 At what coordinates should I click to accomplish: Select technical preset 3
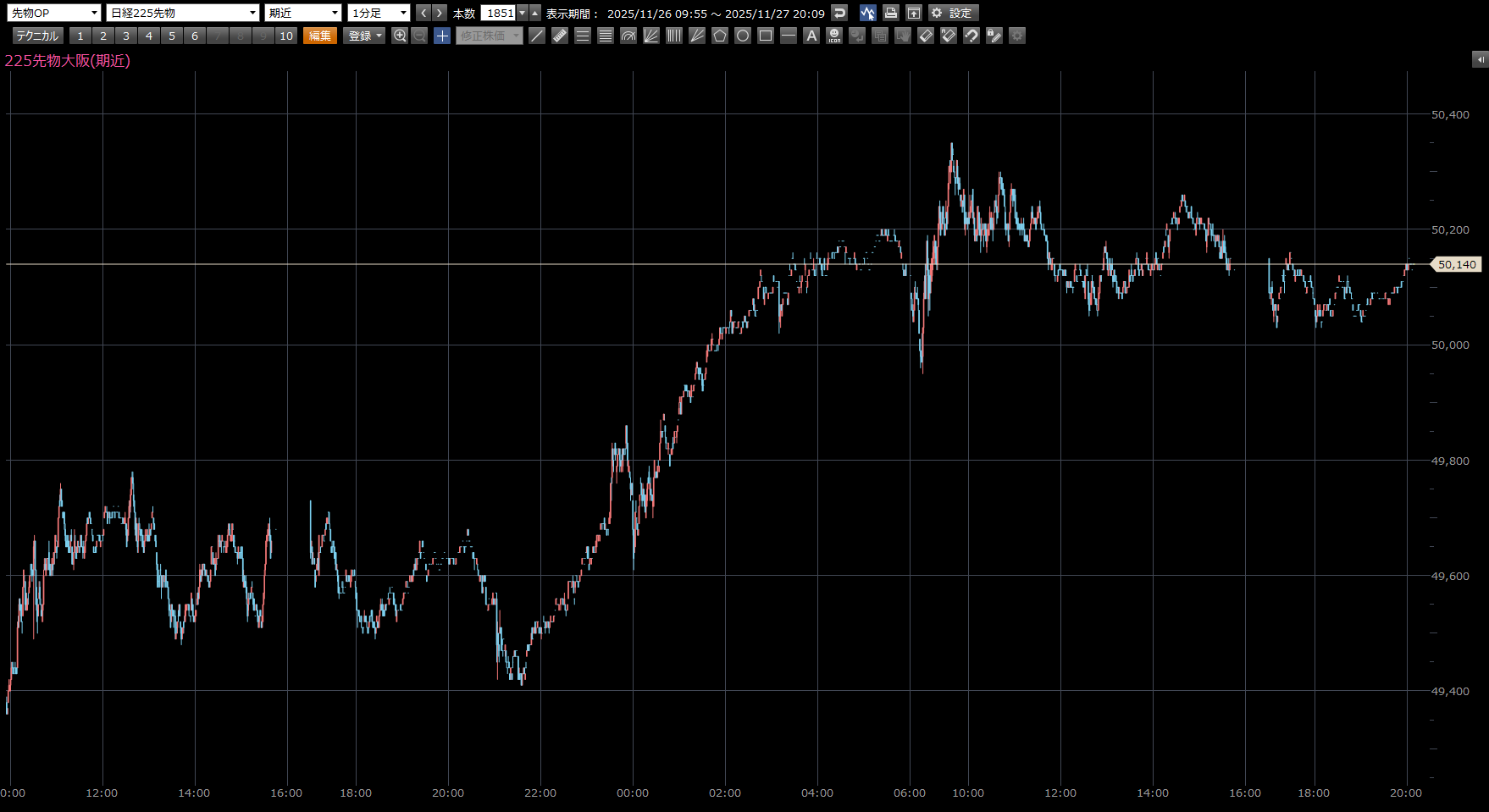click(126, 36)
